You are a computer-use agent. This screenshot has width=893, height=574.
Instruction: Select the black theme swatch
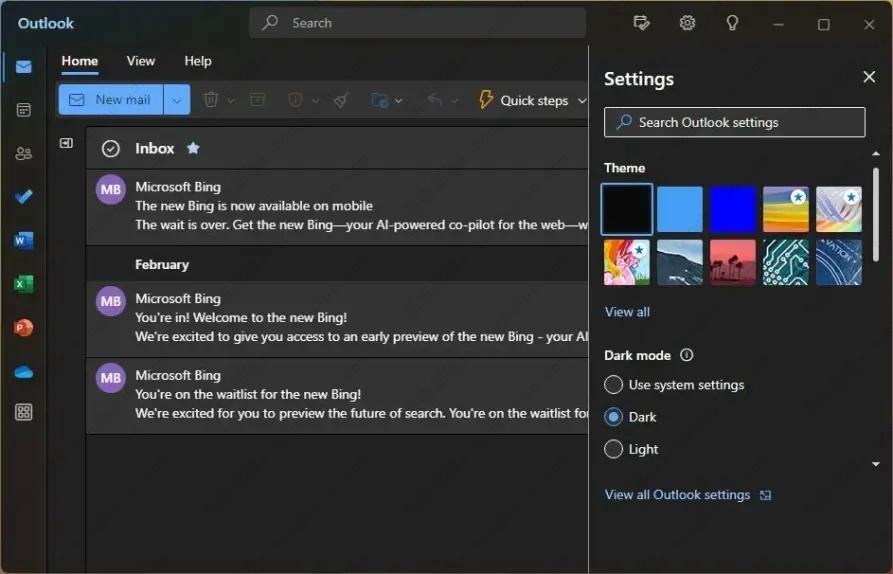coord(626,209)
